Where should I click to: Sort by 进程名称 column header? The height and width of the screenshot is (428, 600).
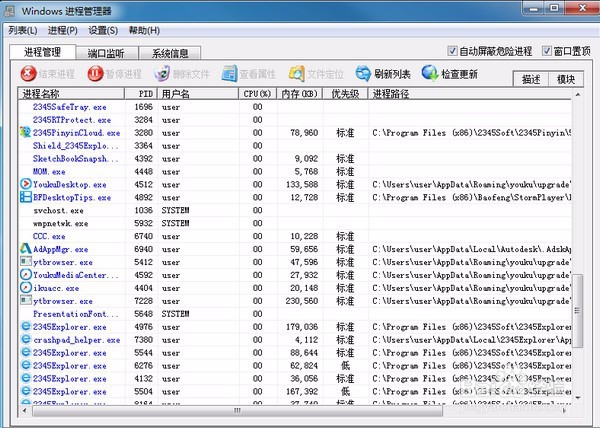point(71,94)
